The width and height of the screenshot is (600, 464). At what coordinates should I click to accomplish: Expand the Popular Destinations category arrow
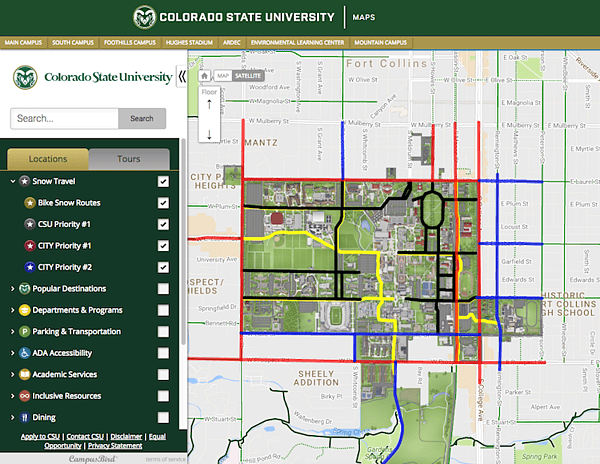13,288
